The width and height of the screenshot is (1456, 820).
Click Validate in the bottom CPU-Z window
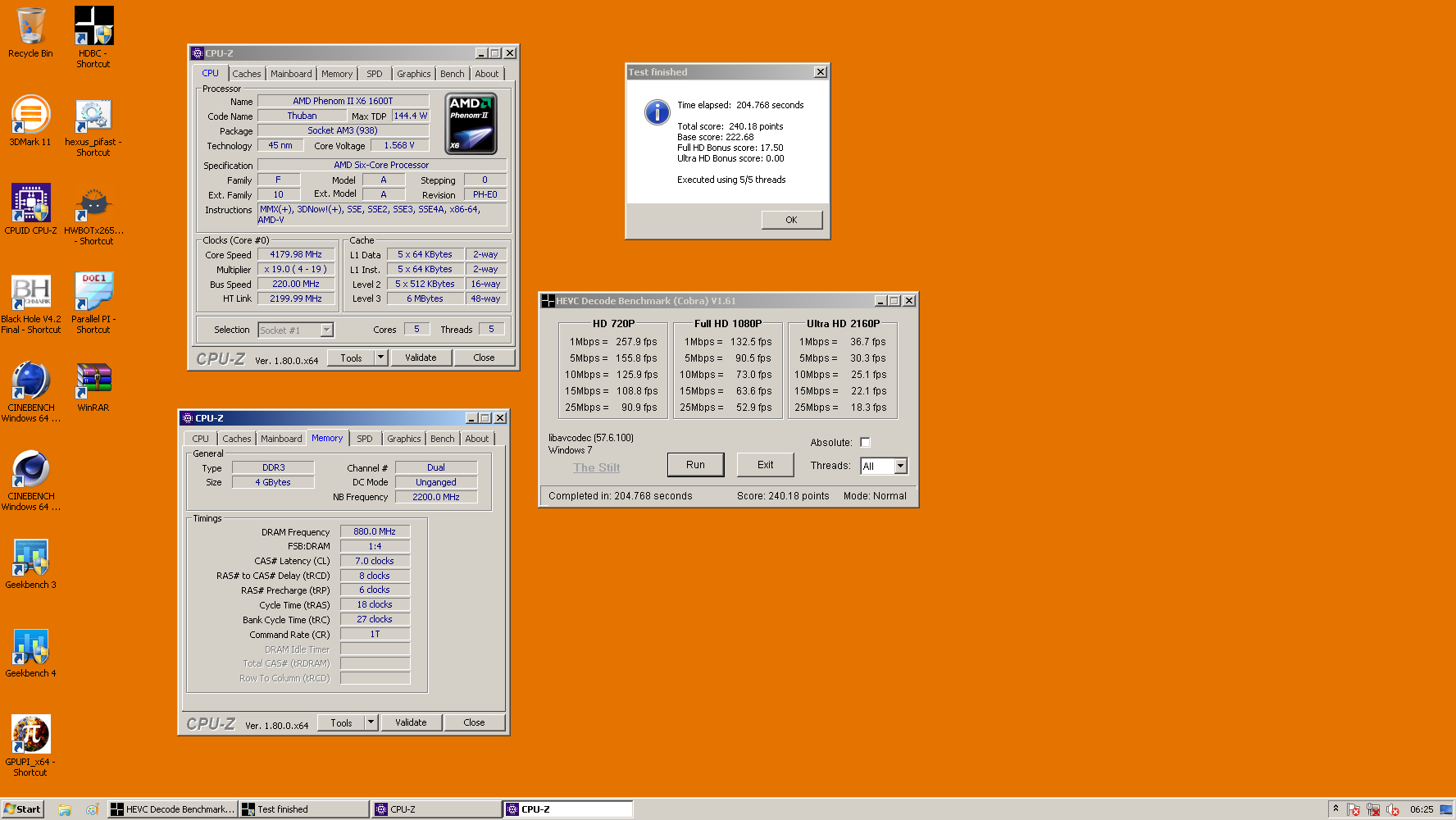coord(411,722)
